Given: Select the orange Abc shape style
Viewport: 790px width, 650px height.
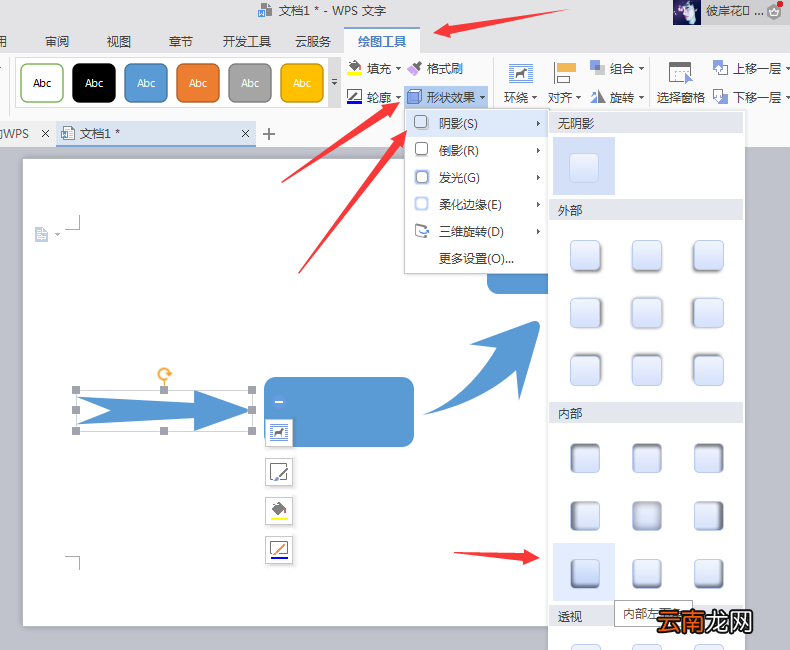Looking at the screenshot, I should click(x=198, y=83).
